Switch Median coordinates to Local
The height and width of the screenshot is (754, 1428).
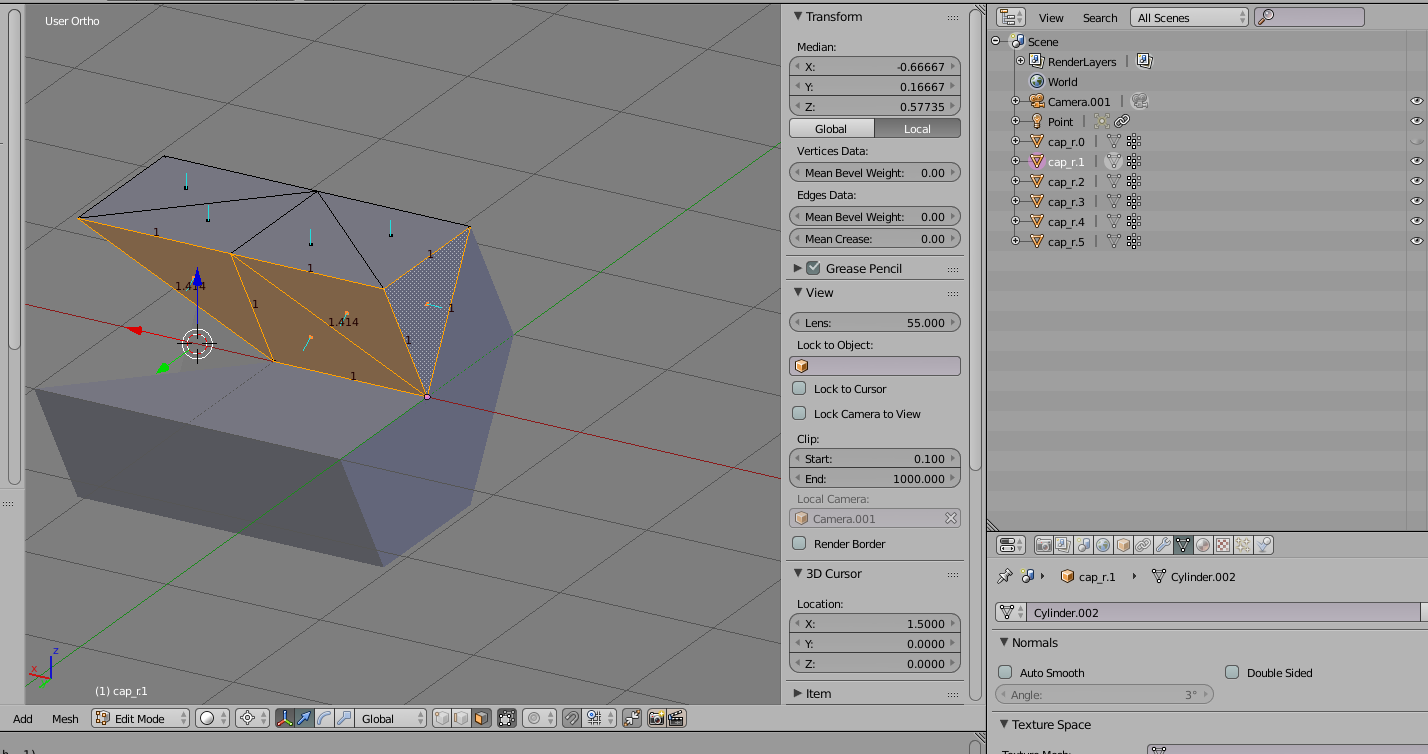917,128
